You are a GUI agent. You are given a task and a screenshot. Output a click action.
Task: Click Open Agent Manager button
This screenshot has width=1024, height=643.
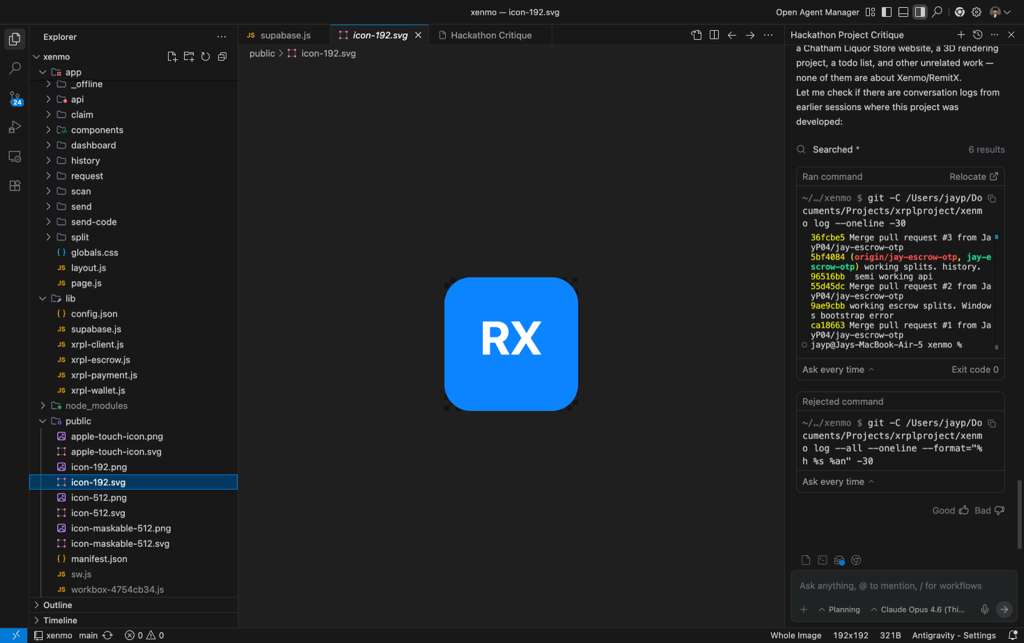[817, 12]
